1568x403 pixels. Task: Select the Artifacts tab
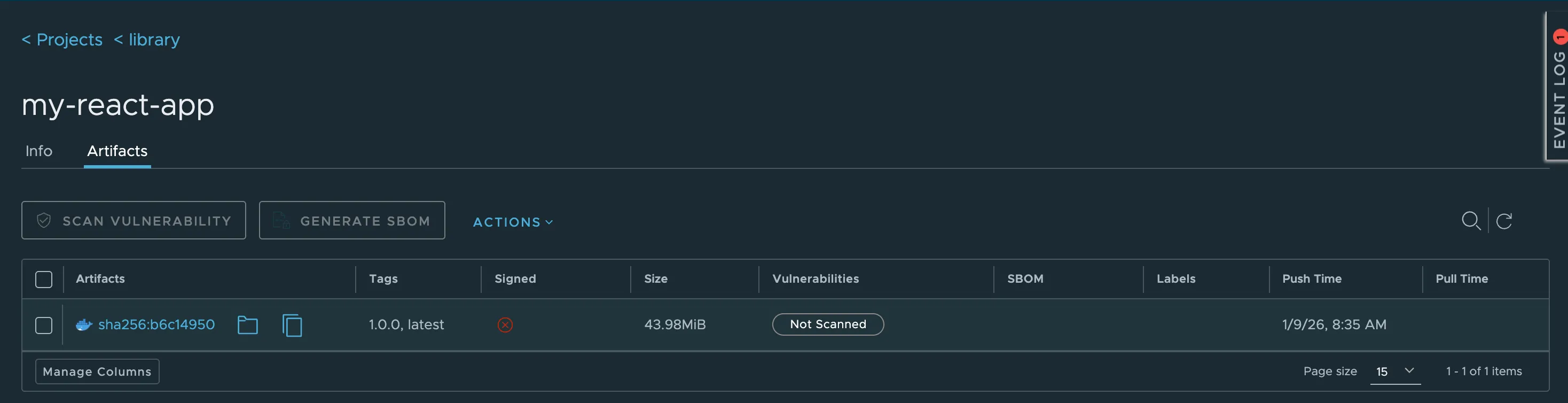[117, 151]
